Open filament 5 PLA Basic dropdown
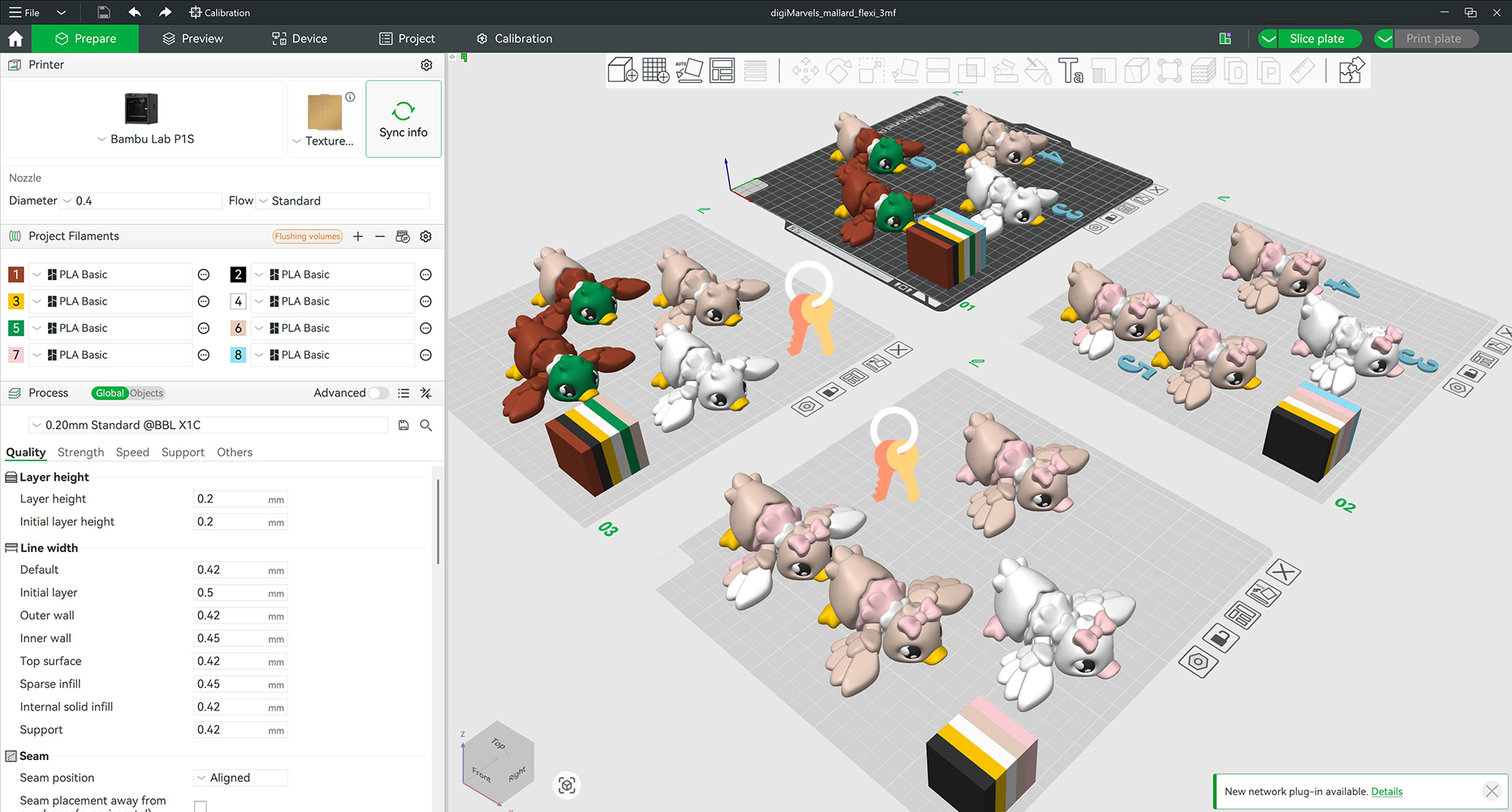The height and width of the screenshot is (812, 1512). pyautogui.click(x=110, y=328)
